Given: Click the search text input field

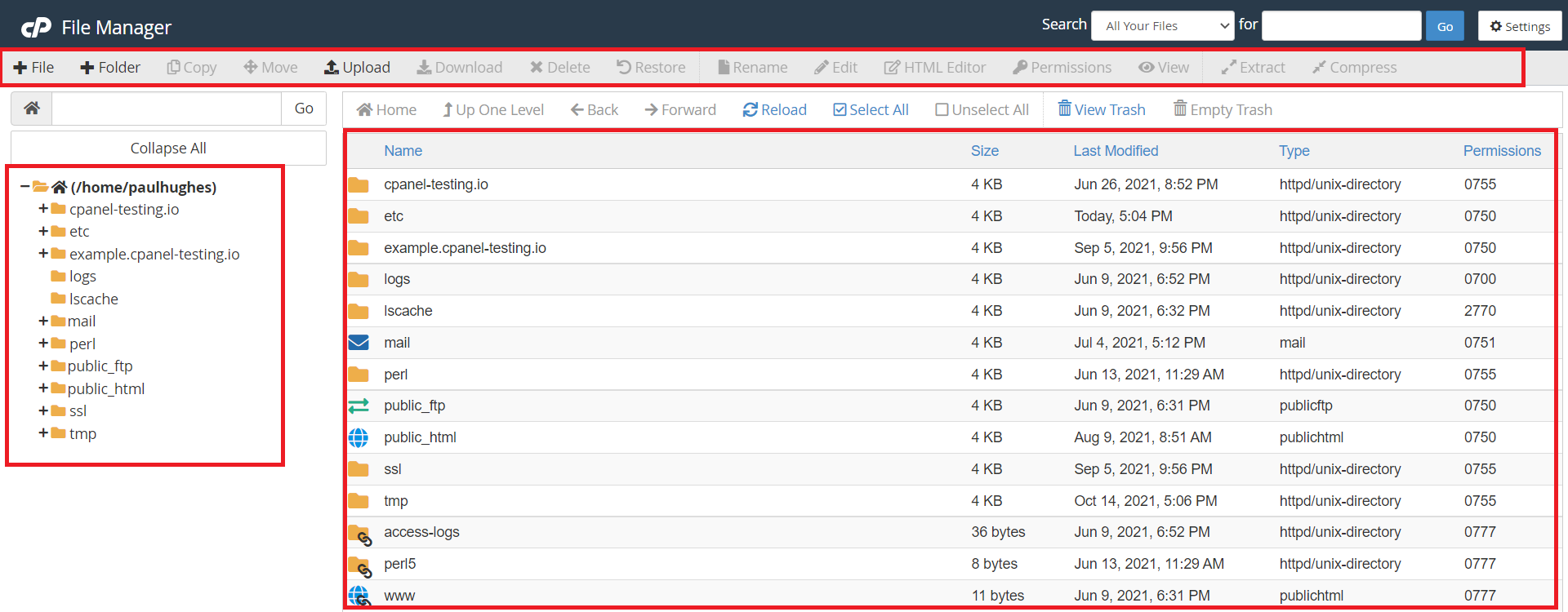Looking at the screenshot, I should pyautogui.click(x=1341, y=26).
